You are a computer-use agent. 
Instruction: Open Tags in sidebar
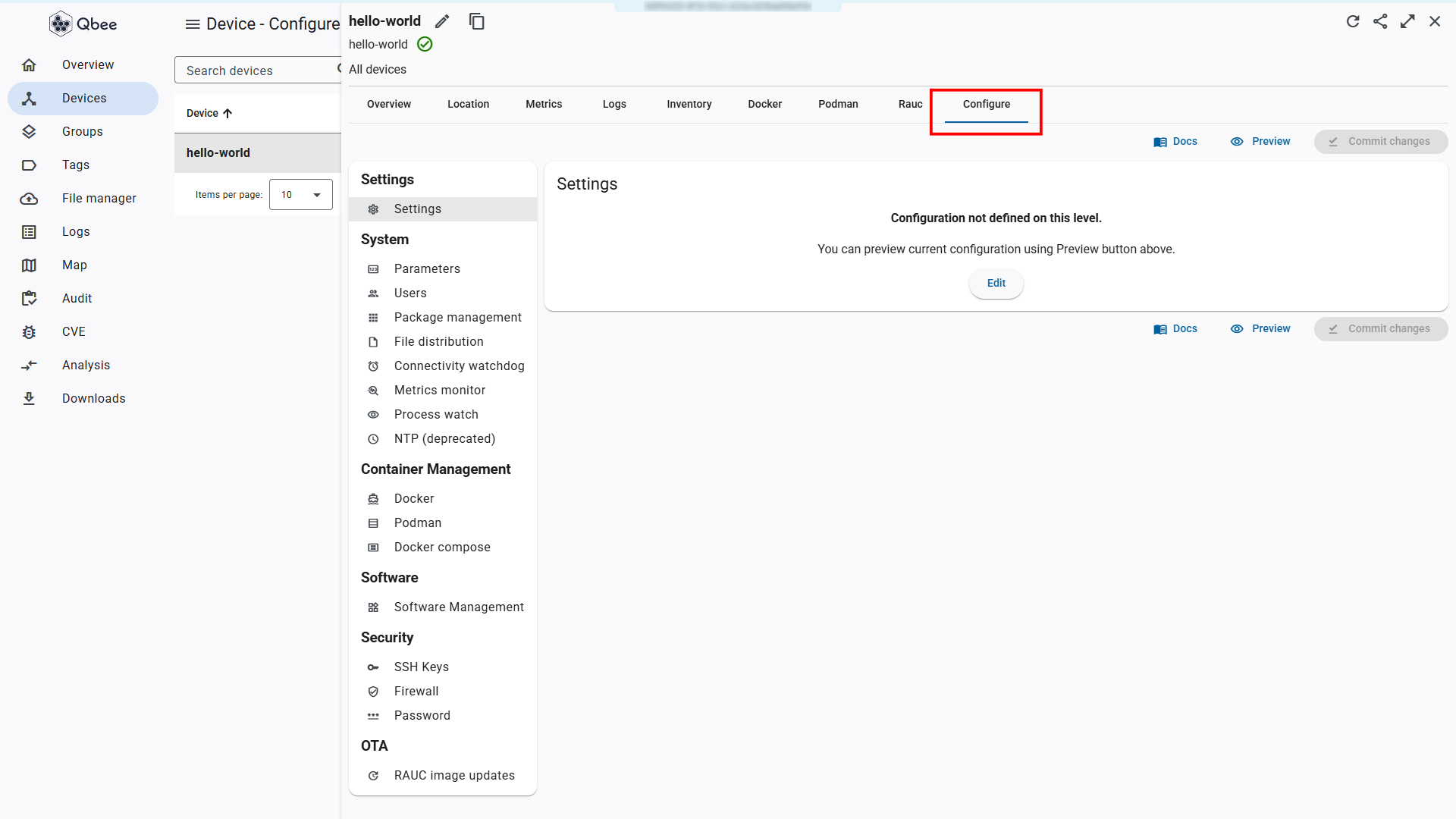coord(83,165)
